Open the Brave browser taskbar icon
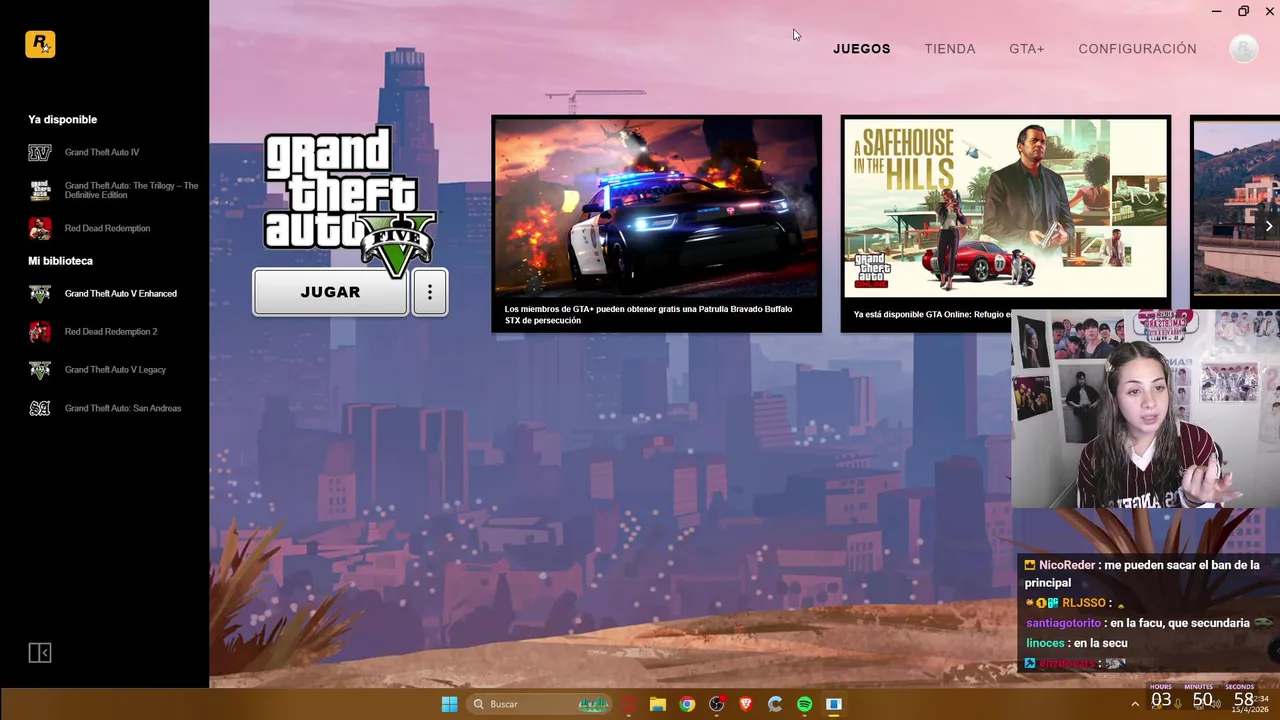This screenshot has height=720, width=1280. pyautogui.click(x=746, y=704)
